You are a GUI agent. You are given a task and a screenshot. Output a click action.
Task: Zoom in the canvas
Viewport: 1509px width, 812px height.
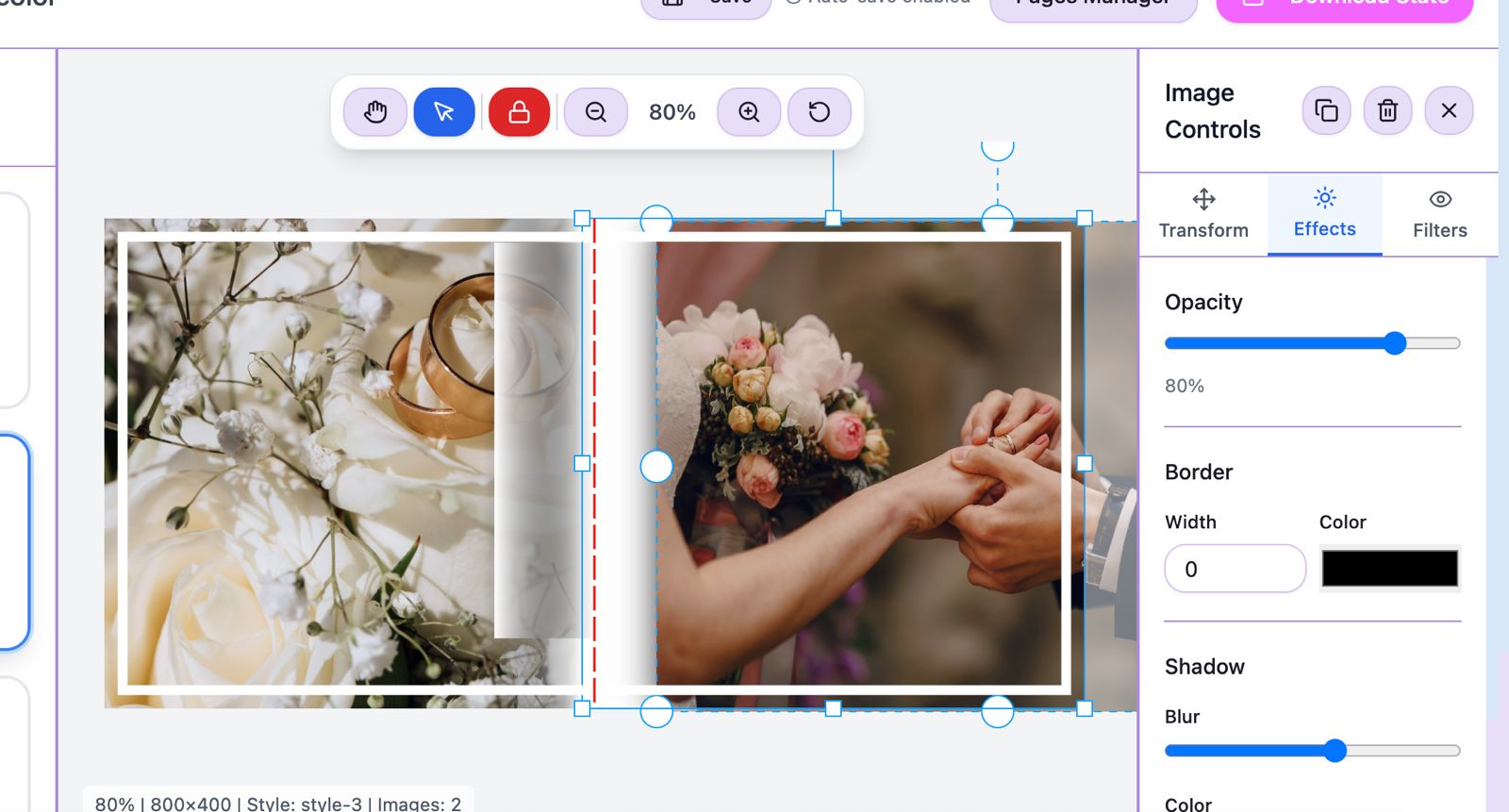(749, 112)
